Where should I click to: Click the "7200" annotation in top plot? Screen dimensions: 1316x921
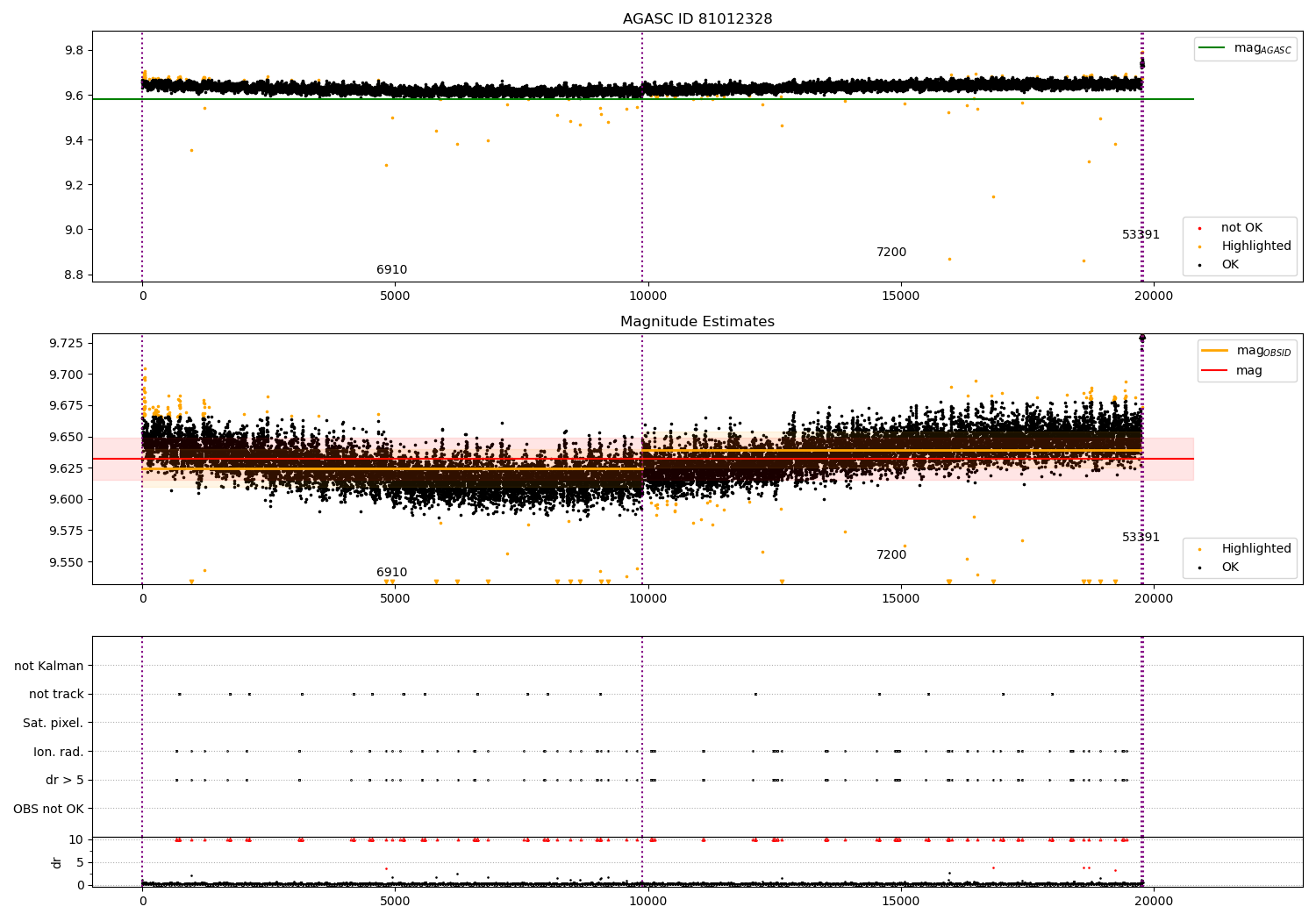click(x=891, y=253)
